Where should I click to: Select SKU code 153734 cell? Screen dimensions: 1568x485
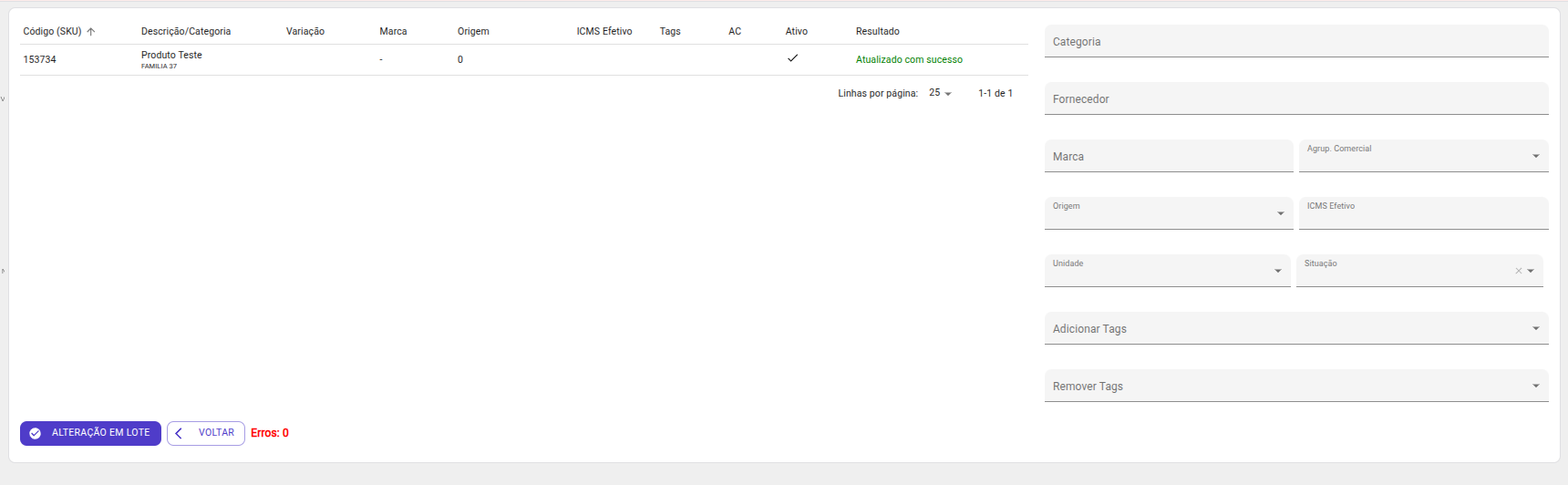point(40,59)
